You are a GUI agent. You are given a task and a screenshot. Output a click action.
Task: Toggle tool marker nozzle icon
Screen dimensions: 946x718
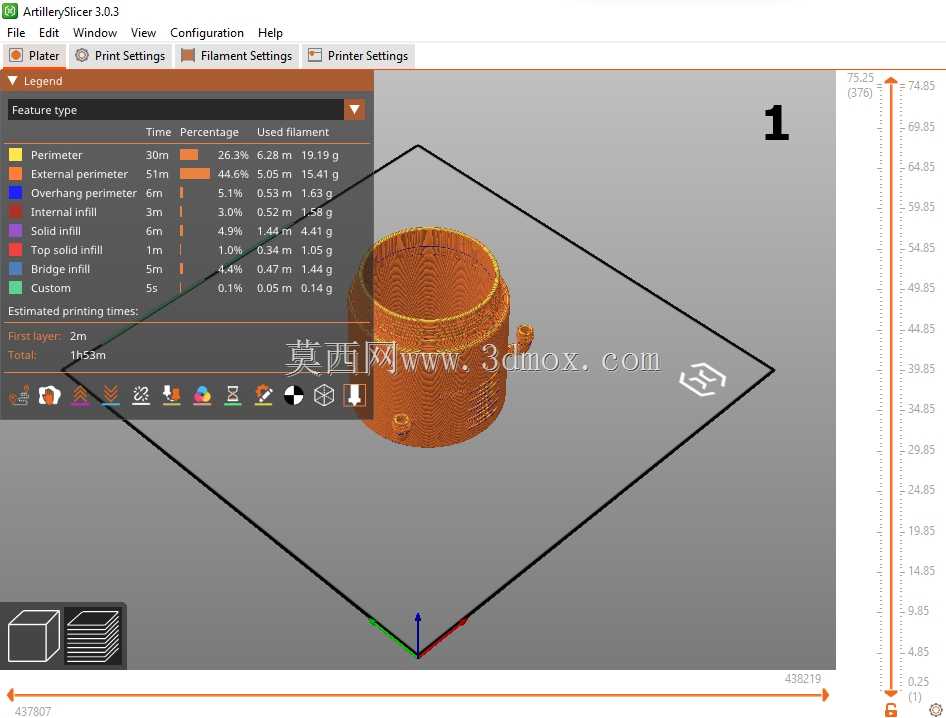[355, 396]
